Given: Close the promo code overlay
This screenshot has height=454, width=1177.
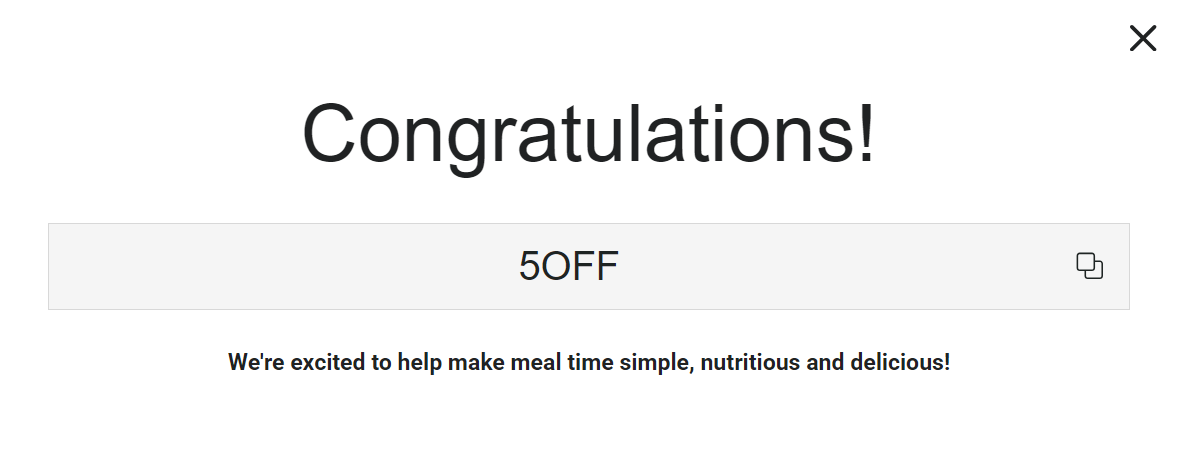Looking at the screenshot, I should pyautogui.click(x=1142, y=39).
